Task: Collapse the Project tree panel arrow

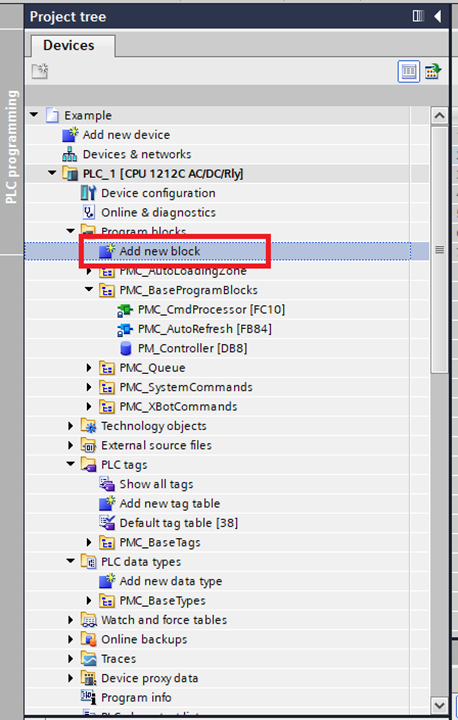Action: point(438,17)
